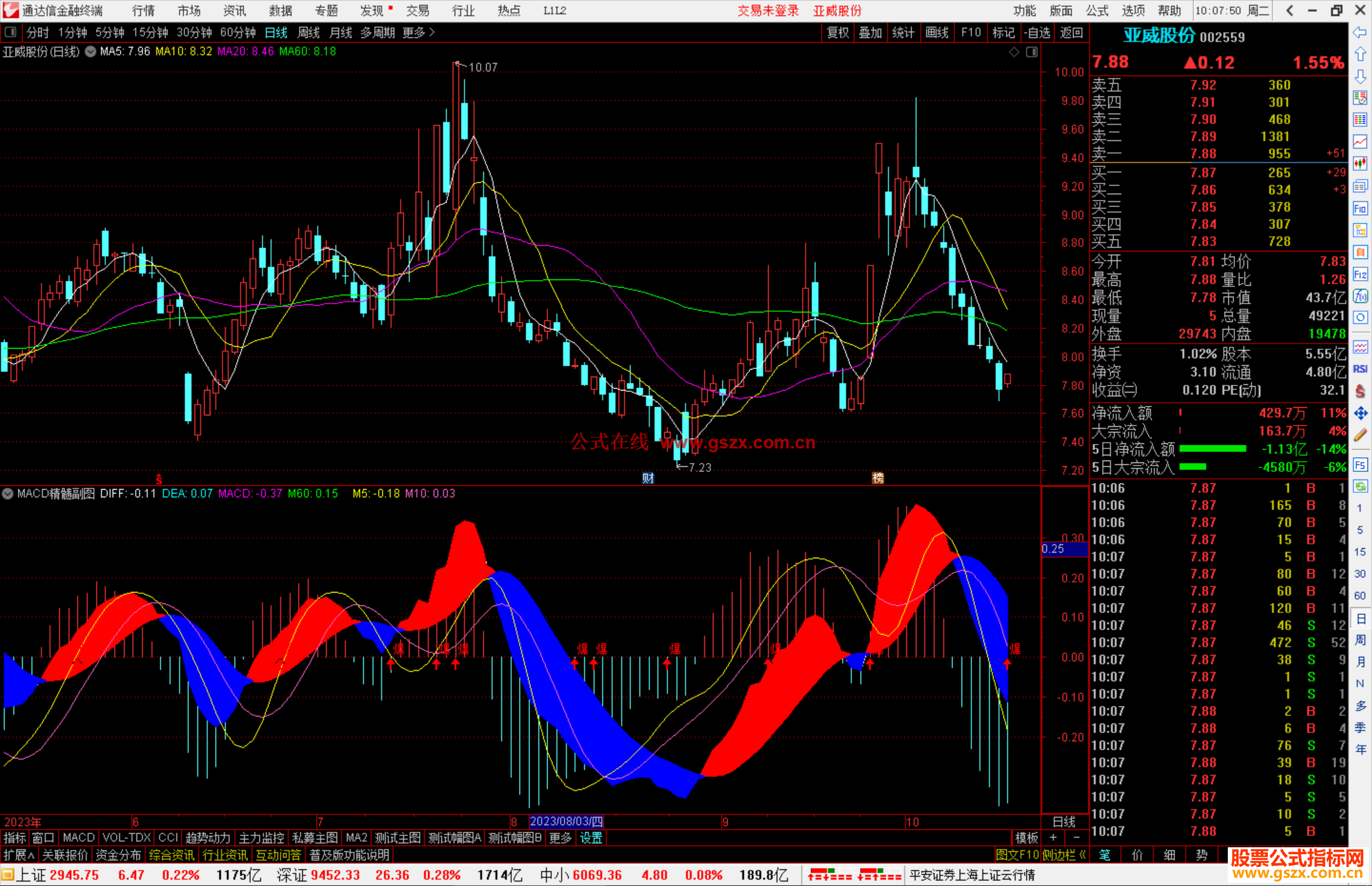Collapse the 侧边栏 sidebar chevron
Screen dimensions: 1372x886
click(x=1082, y=855)
